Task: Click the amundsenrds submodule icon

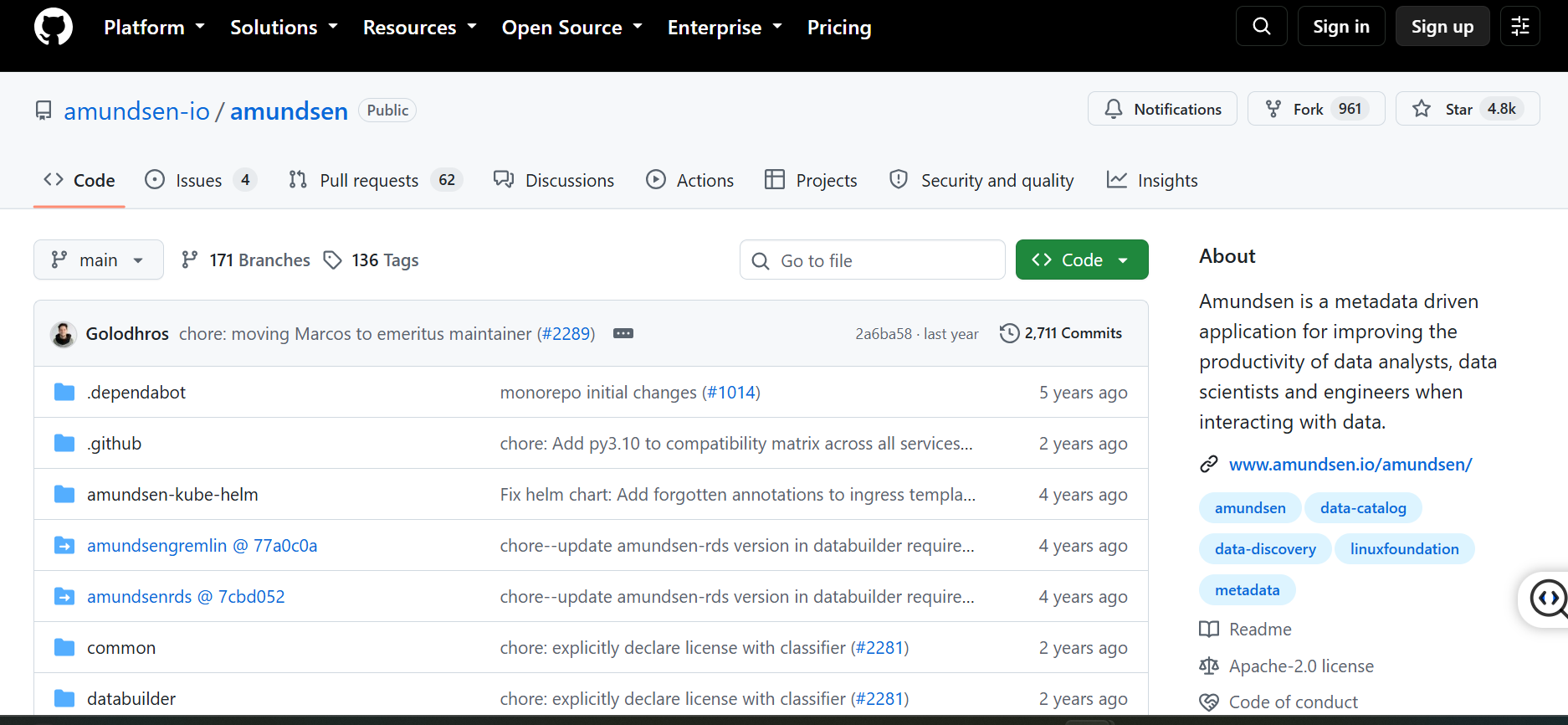Action: click(x=64, y=596)
